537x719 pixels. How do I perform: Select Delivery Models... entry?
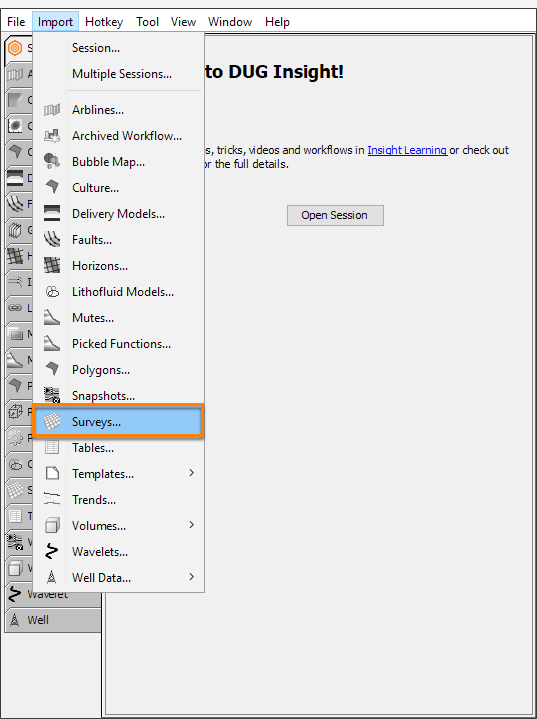click(x=118, y=214)
